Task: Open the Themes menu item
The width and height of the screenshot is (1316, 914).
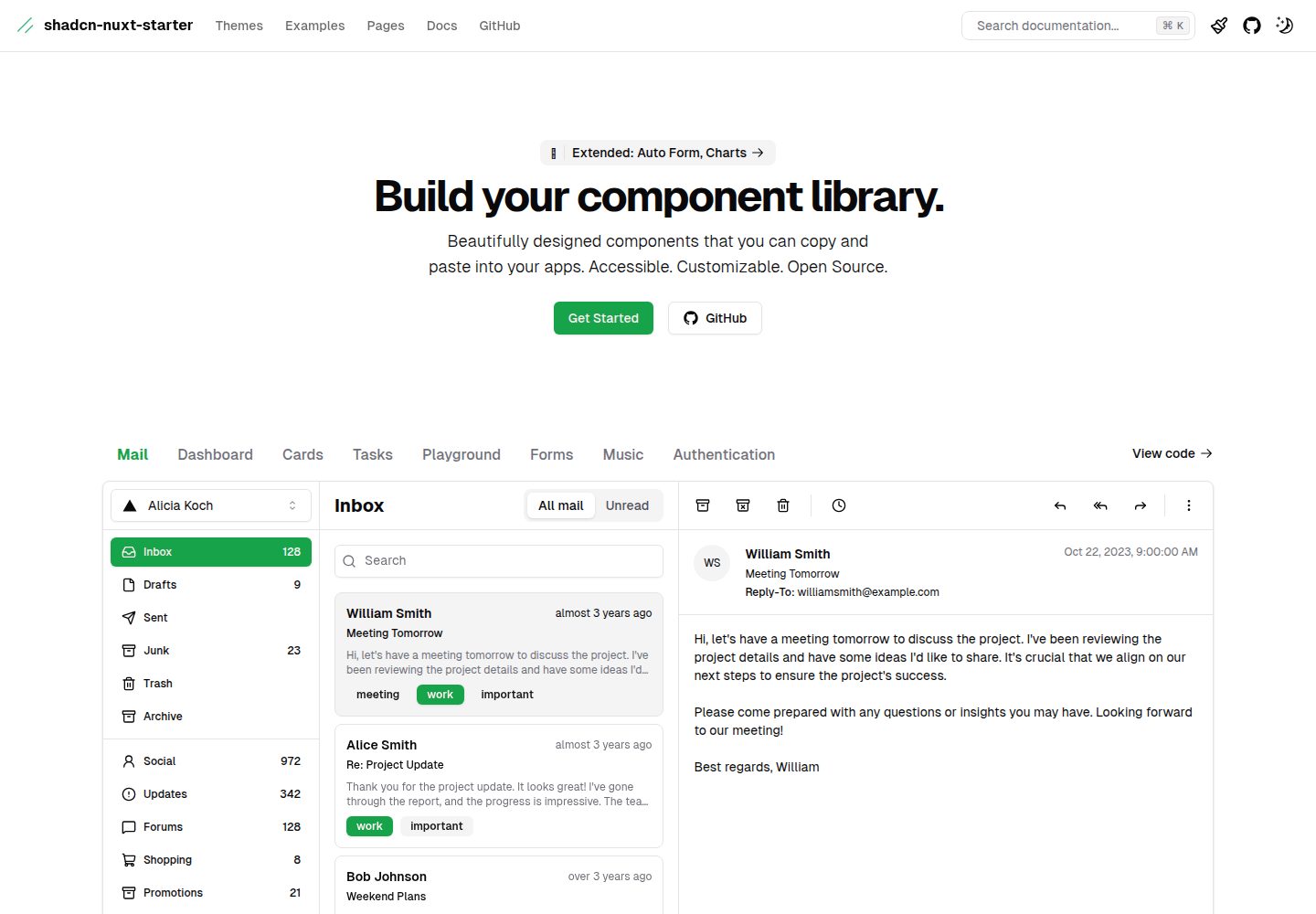Action: [239, 26]
